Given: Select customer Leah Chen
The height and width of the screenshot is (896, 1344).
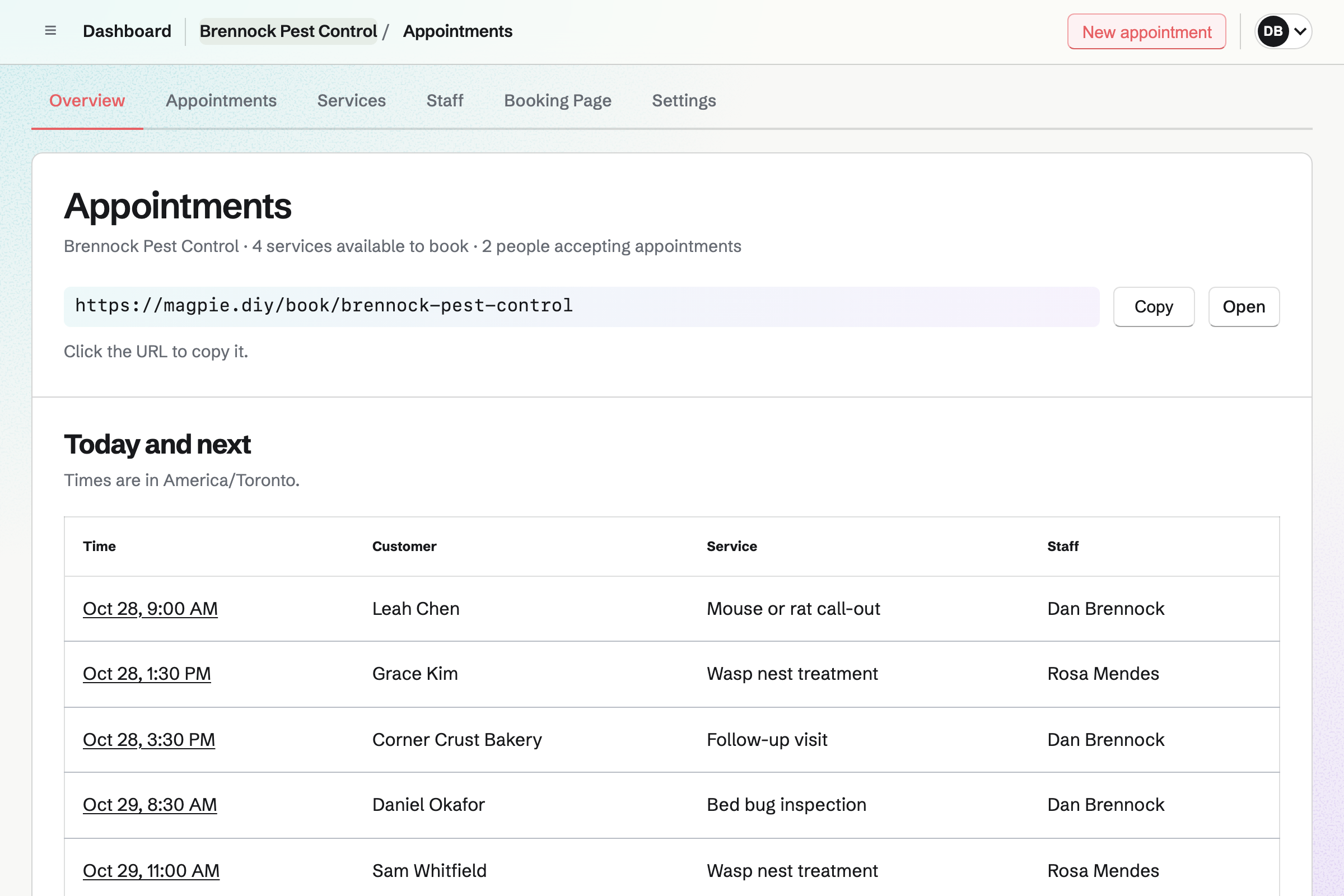Looking at the screenshot, I should coord(416,609).
